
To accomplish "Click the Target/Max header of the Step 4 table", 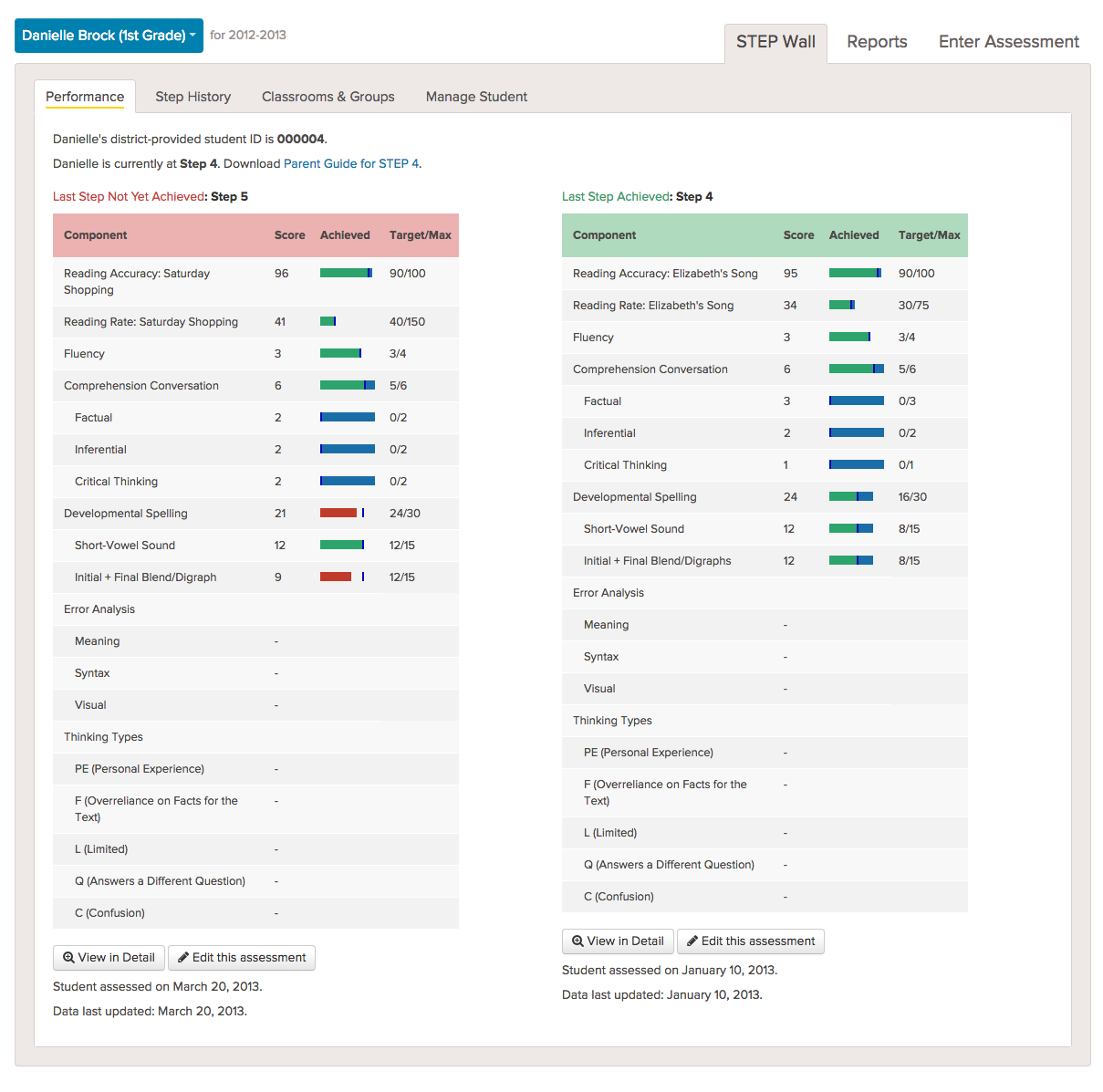I will pyautogui.click(x=930, y=234).
